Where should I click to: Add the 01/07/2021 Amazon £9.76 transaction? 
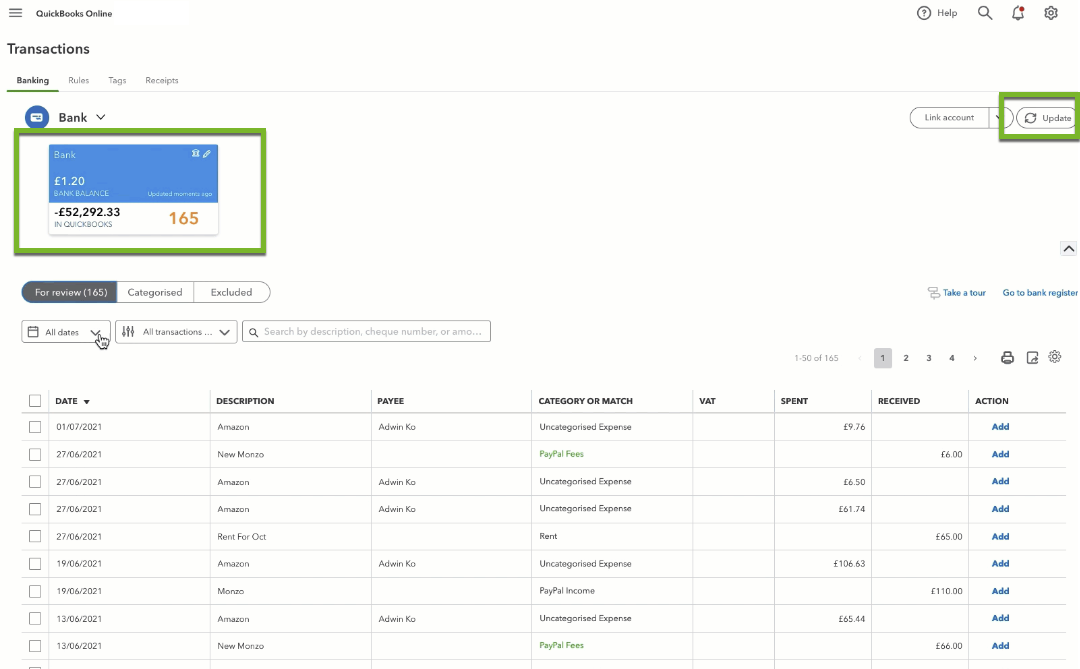point(1000,427)
